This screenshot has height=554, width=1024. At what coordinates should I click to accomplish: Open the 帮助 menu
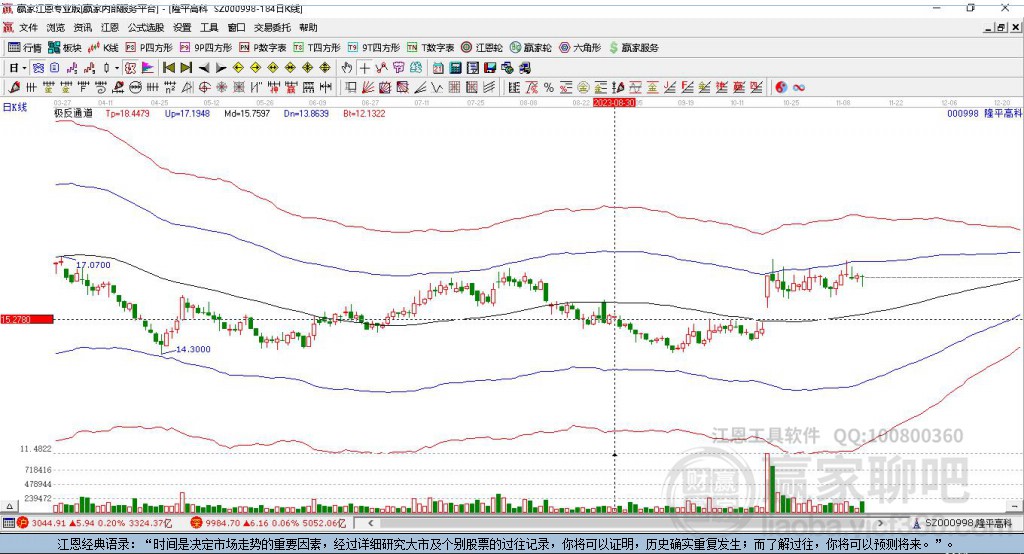[308, 27]
